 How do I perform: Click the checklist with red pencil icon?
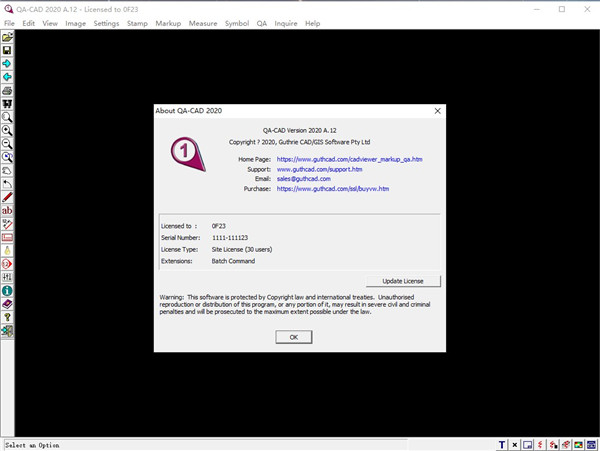coord(7,224)
